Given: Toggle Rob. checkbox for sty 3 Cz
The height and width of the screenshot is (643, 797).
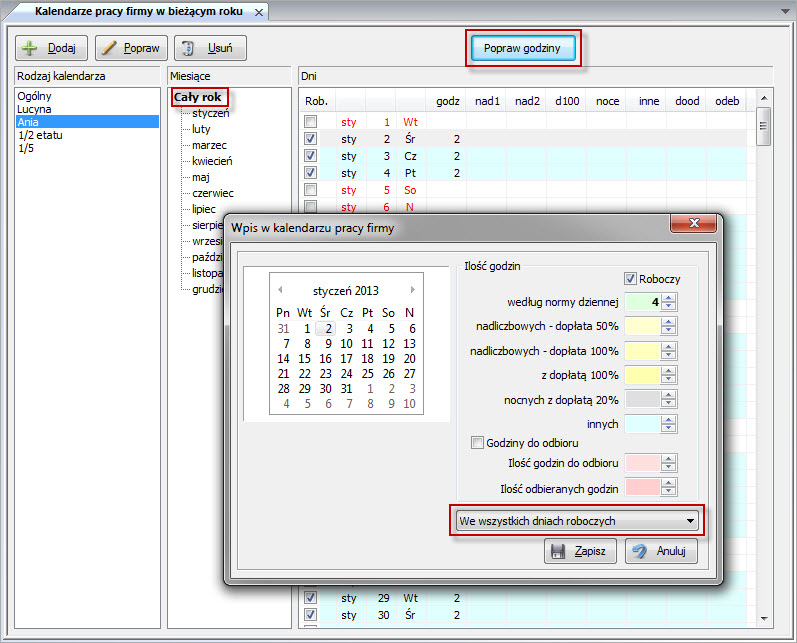Looking at the screenshot, I should (311, 156).
